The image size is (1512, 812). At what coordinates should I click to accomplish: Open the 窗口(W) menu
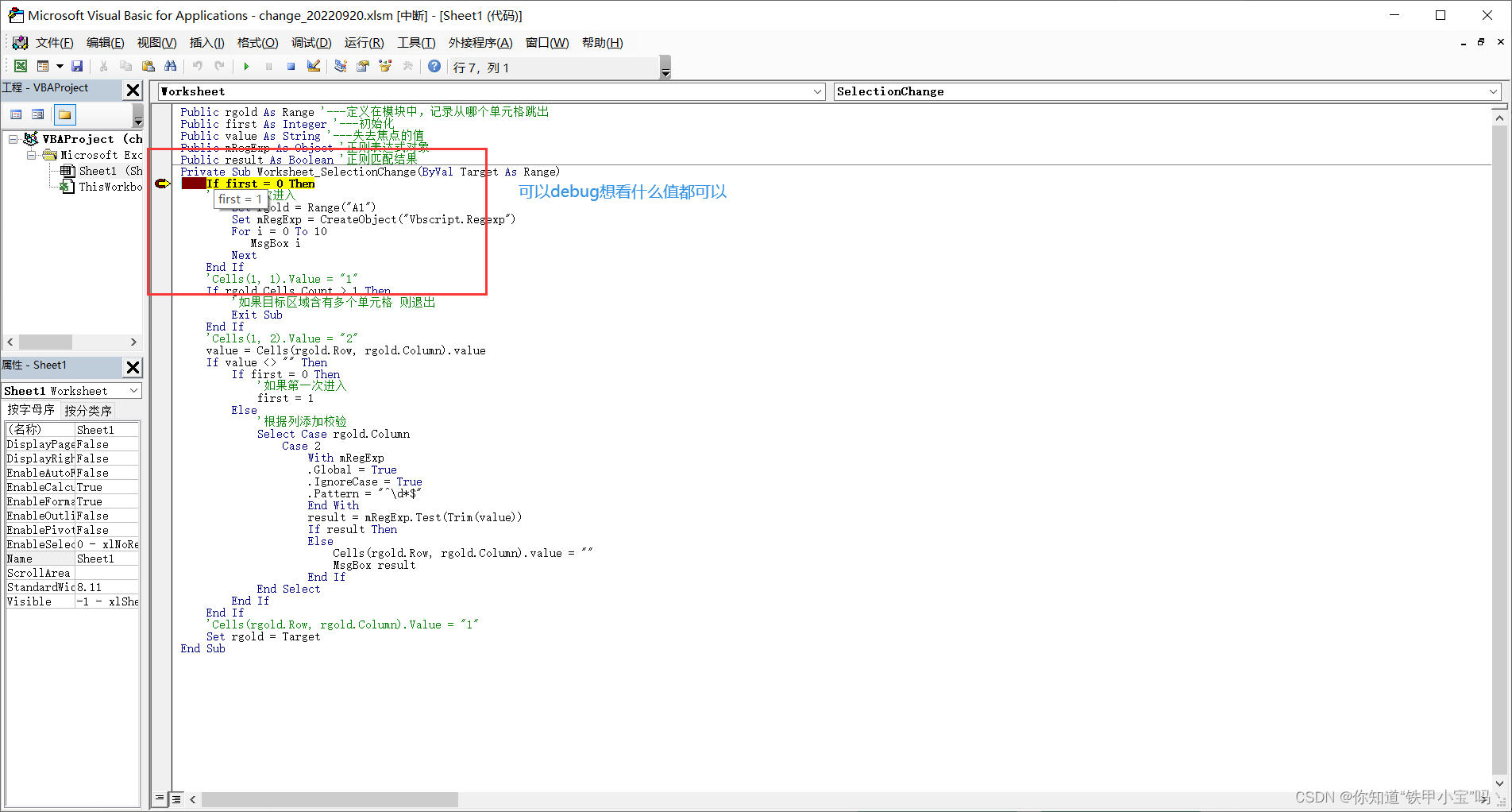point(547,43)
